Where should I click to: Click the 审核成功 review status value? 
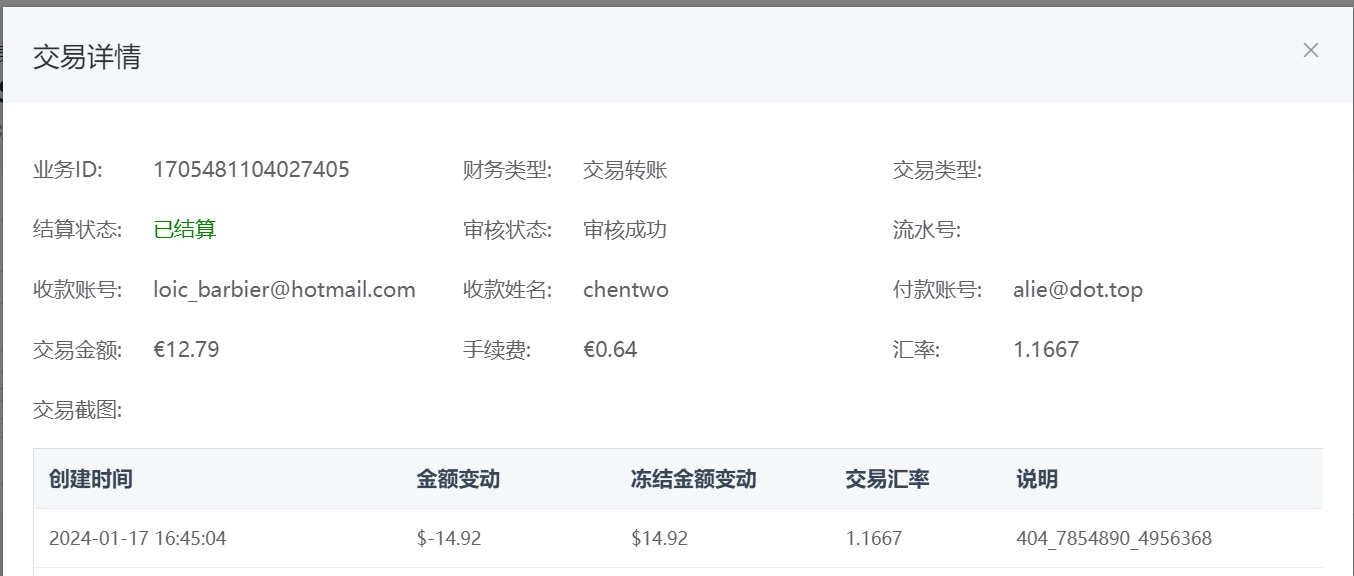click(x=625, y=230)
